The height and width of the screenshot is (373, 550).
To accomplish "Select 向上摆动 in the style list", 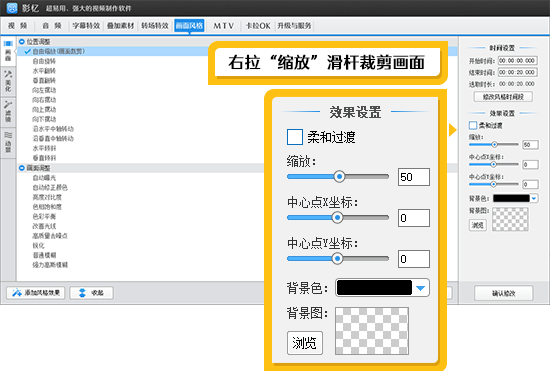I will [x=44, y=109].
